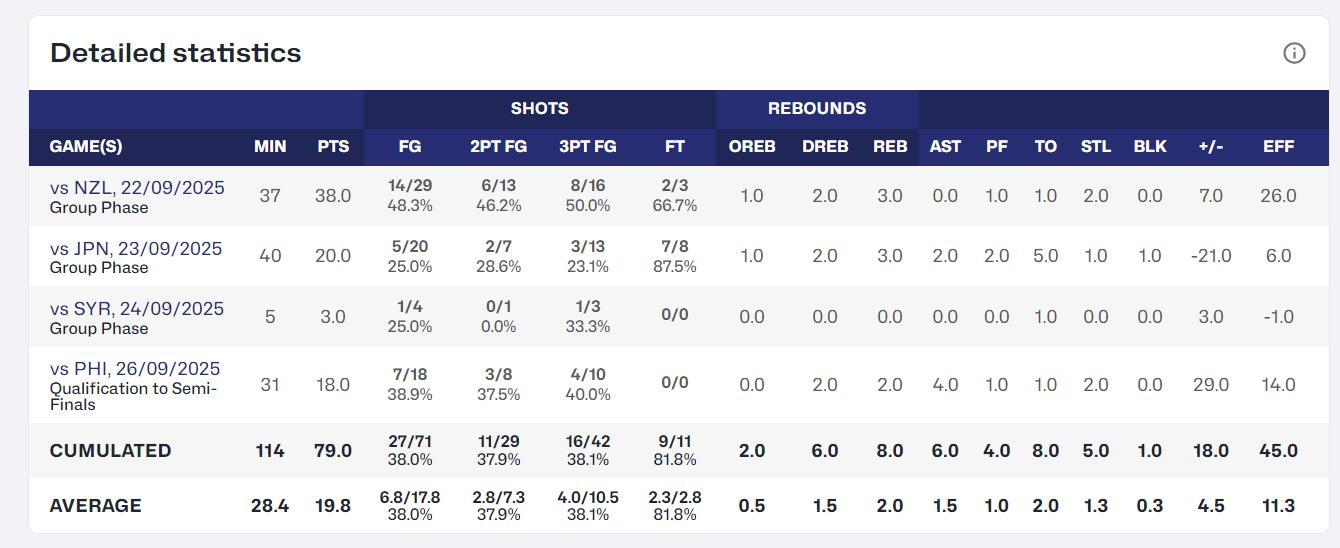Image resolution: width=1340 pixels, height=548 pixels.
Task: Open the vs PHI, 26/09/2025 game link
Action: pyautogui.click(x=135, y=369)
